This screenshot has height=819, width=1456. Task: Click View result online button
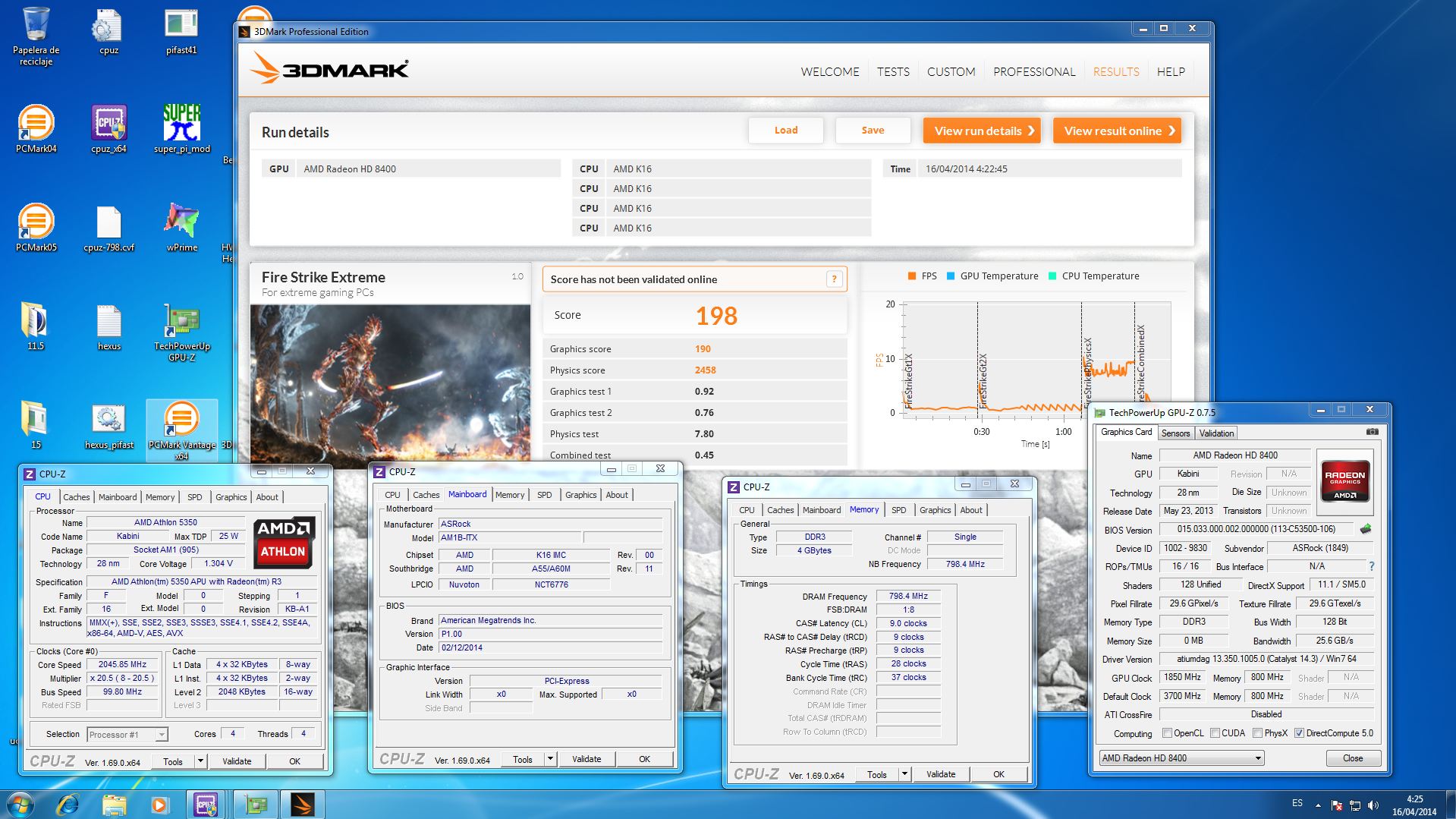1117,131
